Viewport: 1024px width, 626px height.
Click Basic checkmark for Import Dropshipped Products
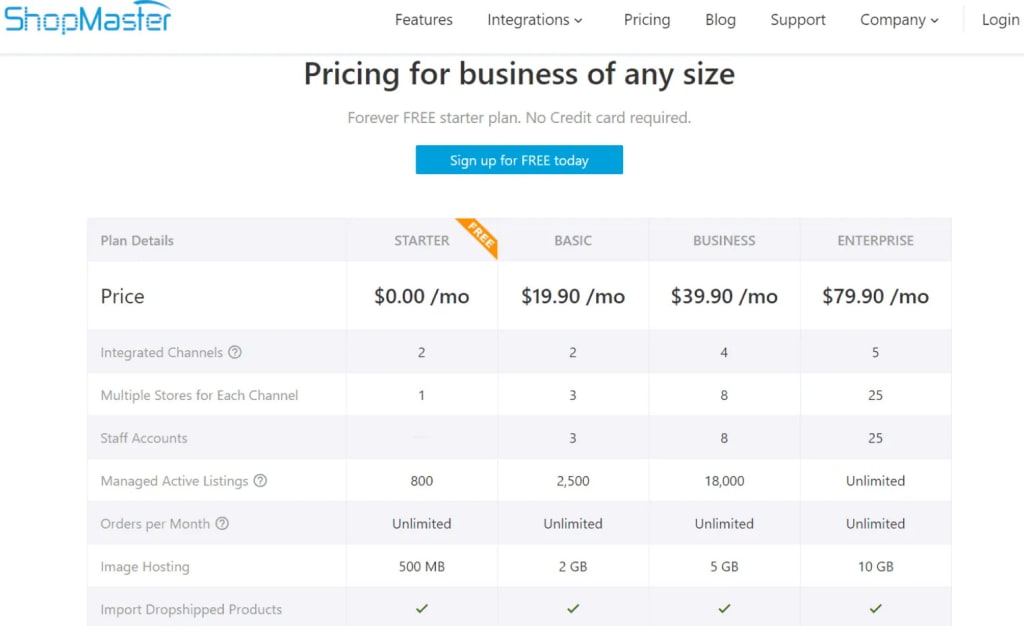[x=573, y=608]
